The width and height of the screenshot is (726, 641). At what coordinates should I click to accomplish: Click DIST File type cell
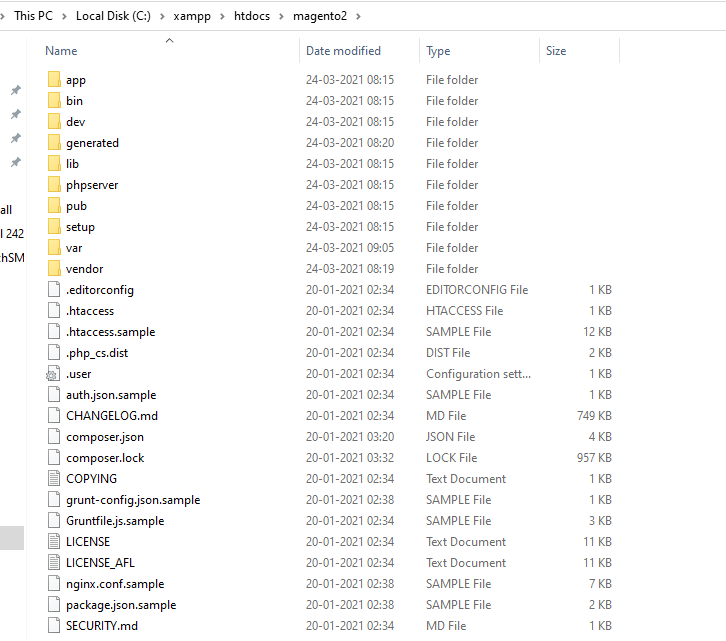448,352
